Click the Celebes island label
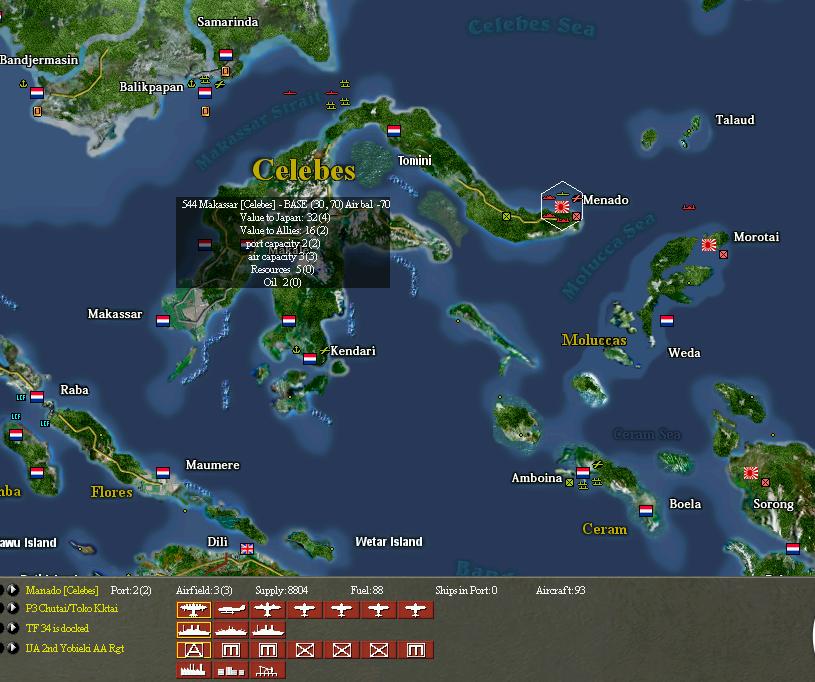815x682 pixels. point(304,170)
